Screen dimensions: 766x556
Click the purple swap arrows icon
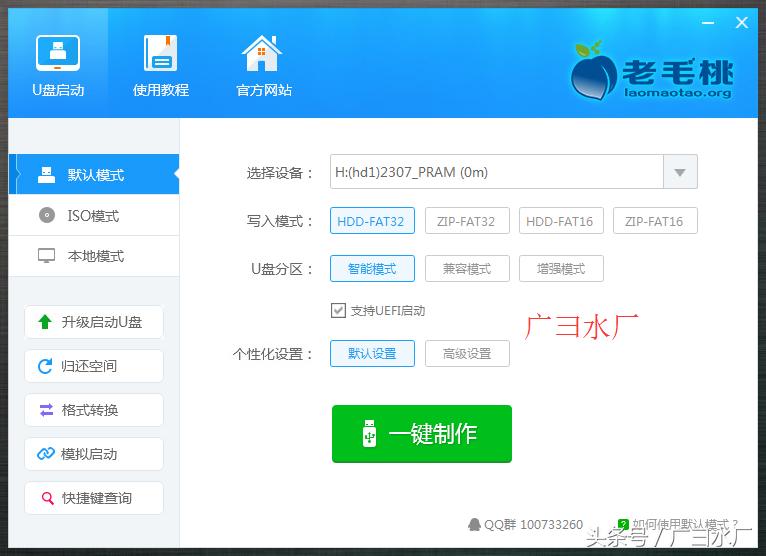(46, 410)
